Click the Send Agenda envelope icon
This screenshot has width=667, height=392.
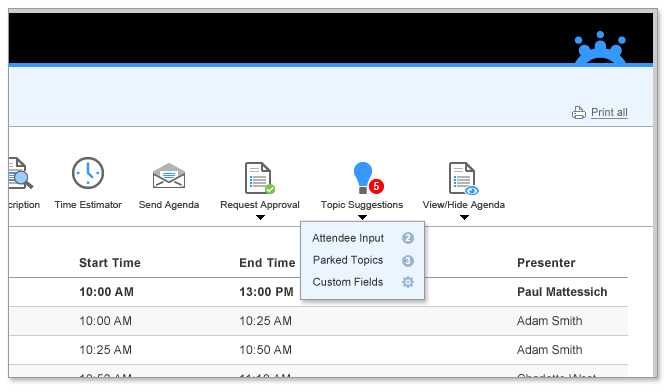[169, 176]
